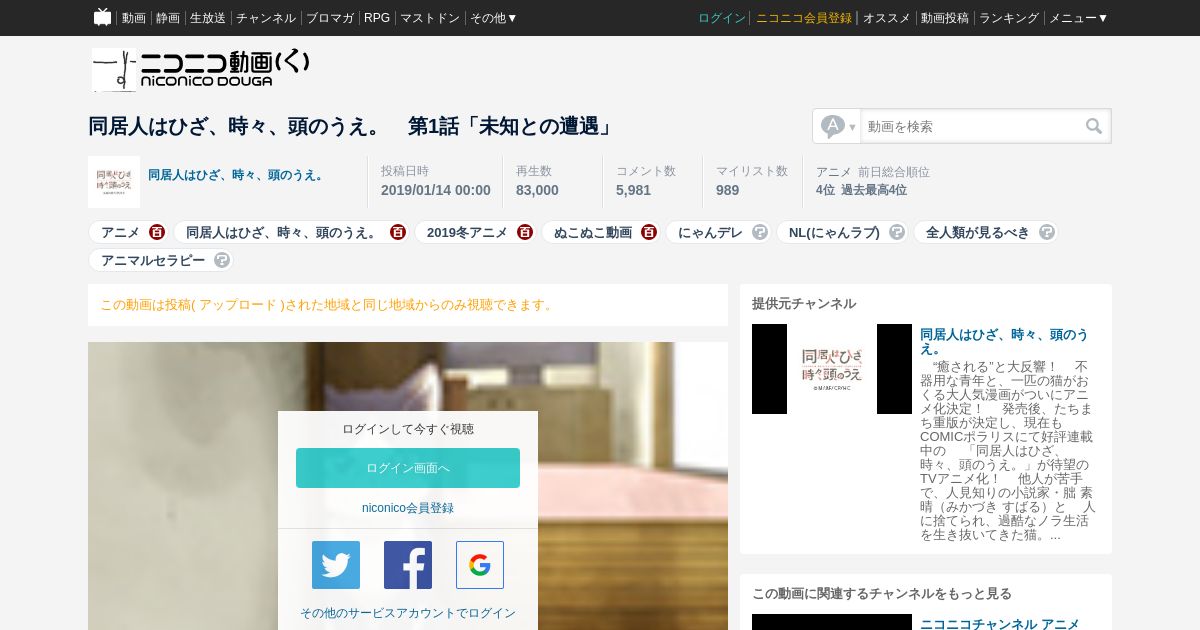
Task: Click the NL(にゃんラブ) tag
Action: pyautogui.click(x=834, y=232)
